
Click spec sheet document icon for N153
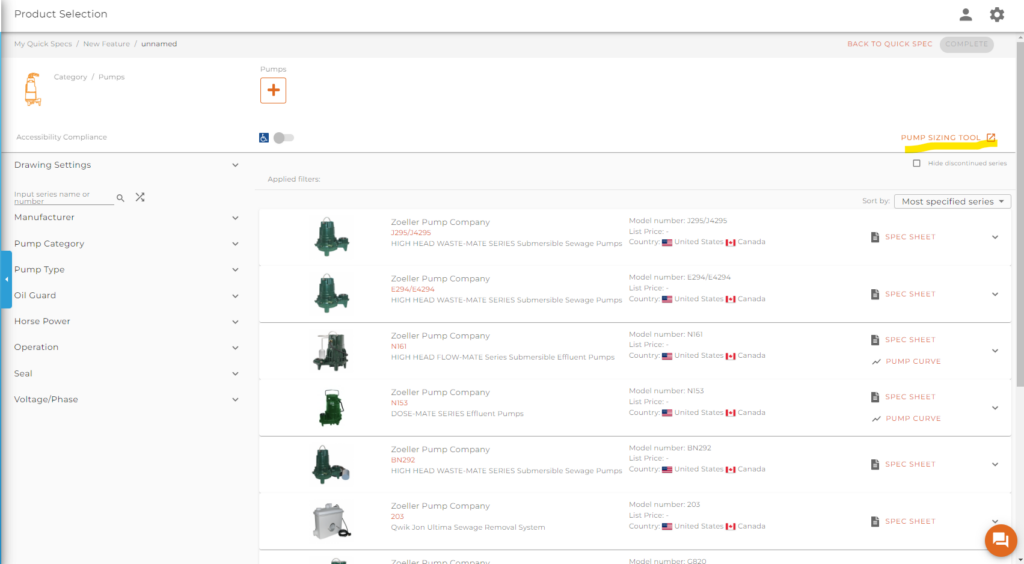pos(874,397)
